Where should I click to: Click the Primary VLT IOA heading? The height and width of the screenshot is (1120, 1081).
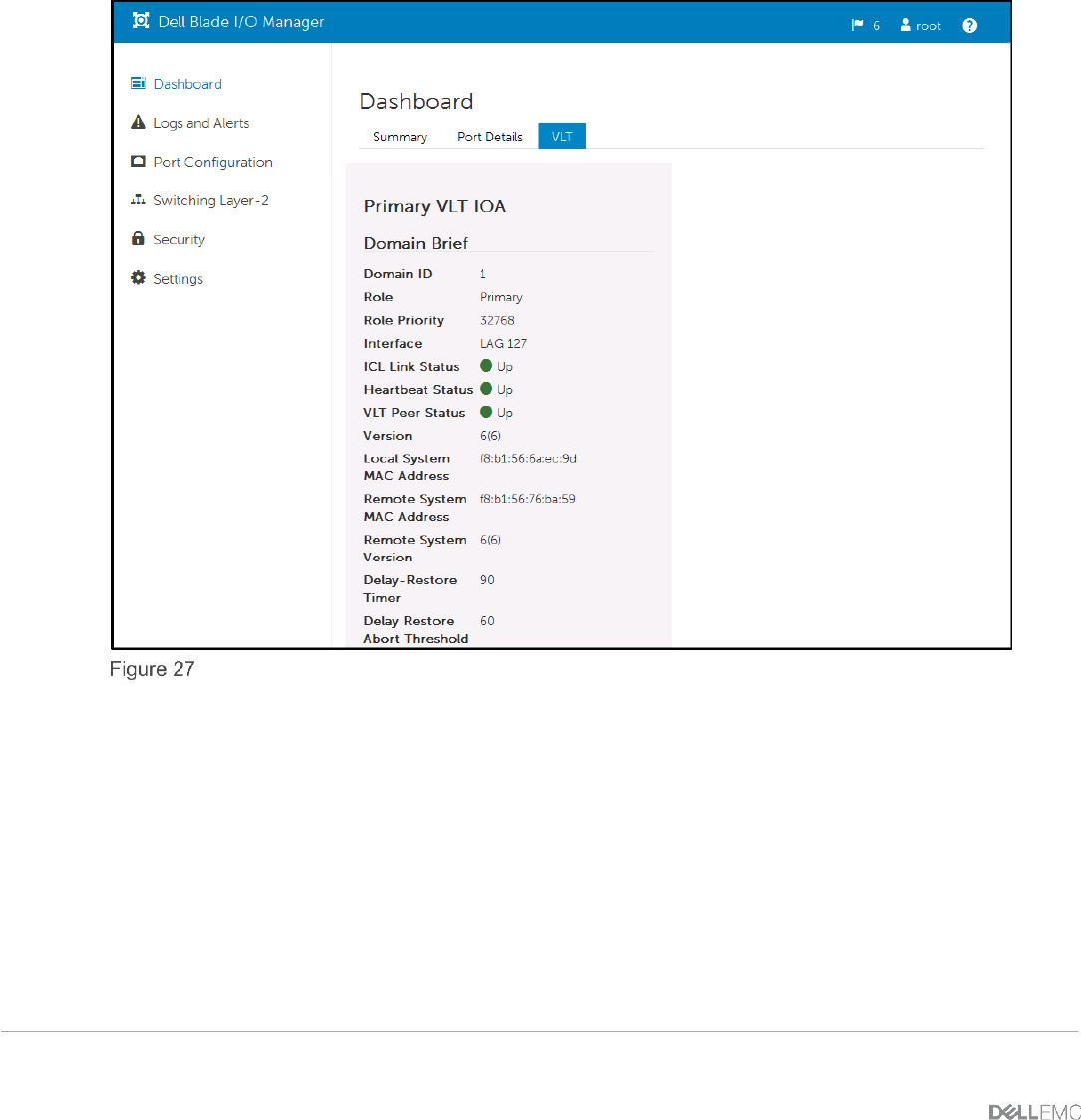pyautogui.click(x=435, y=206)
